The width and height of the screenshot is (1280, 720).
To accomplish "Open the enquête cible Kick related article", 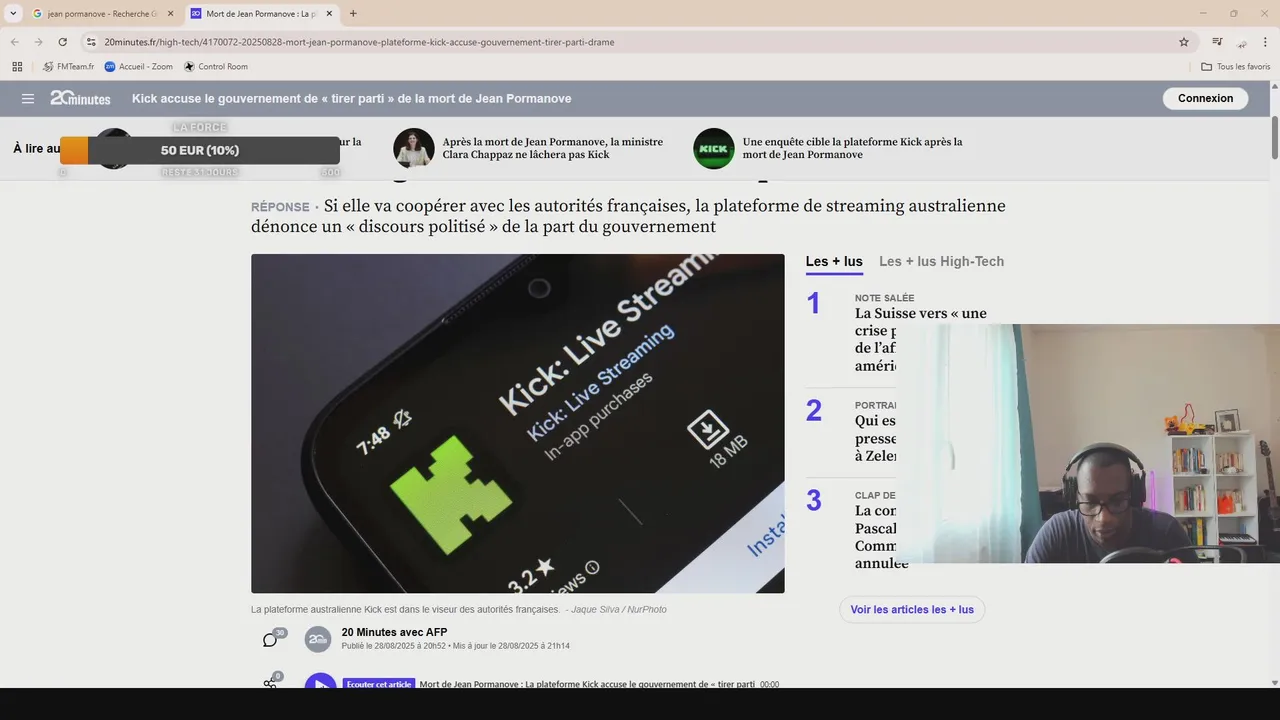I will point(852,148).
